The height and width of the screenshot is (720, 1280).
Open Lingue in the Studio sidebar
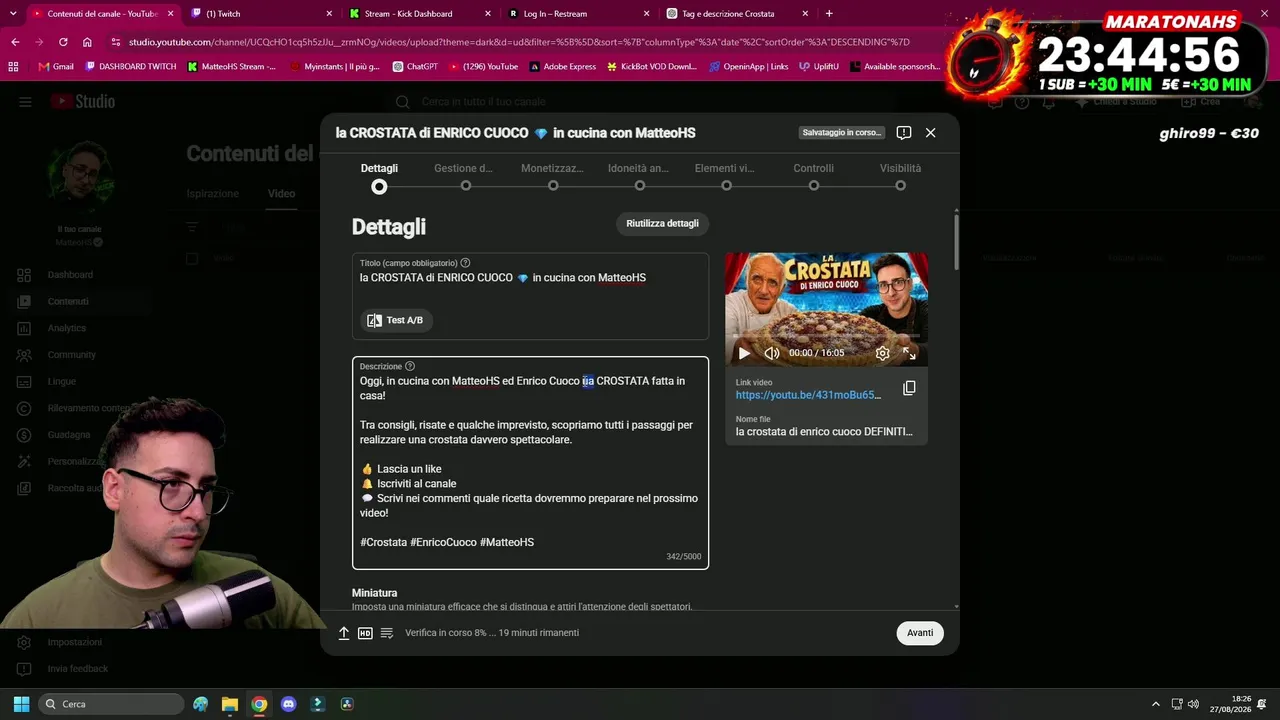[62, 381]
